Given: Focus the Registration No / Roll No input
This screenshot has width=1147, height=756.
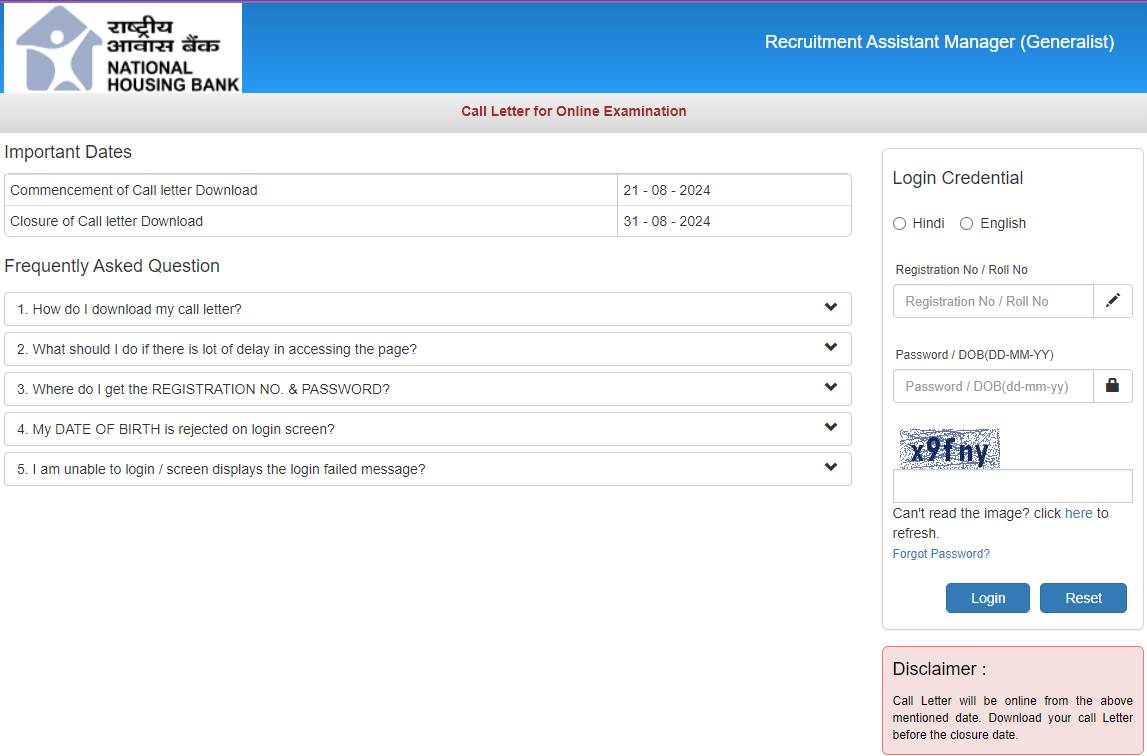Looking at the screenshot, I should coord(993,301).
